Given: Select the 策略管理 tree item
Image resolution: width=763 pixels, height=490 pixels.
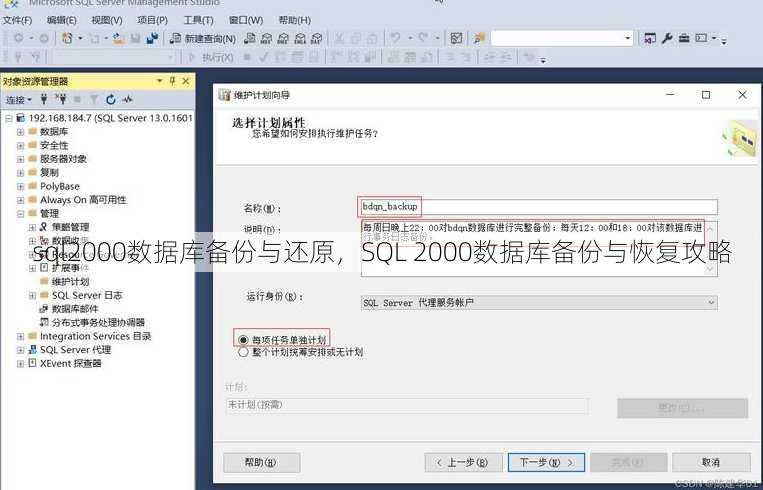Looking at the screenshot, I should tap(71, 227).
